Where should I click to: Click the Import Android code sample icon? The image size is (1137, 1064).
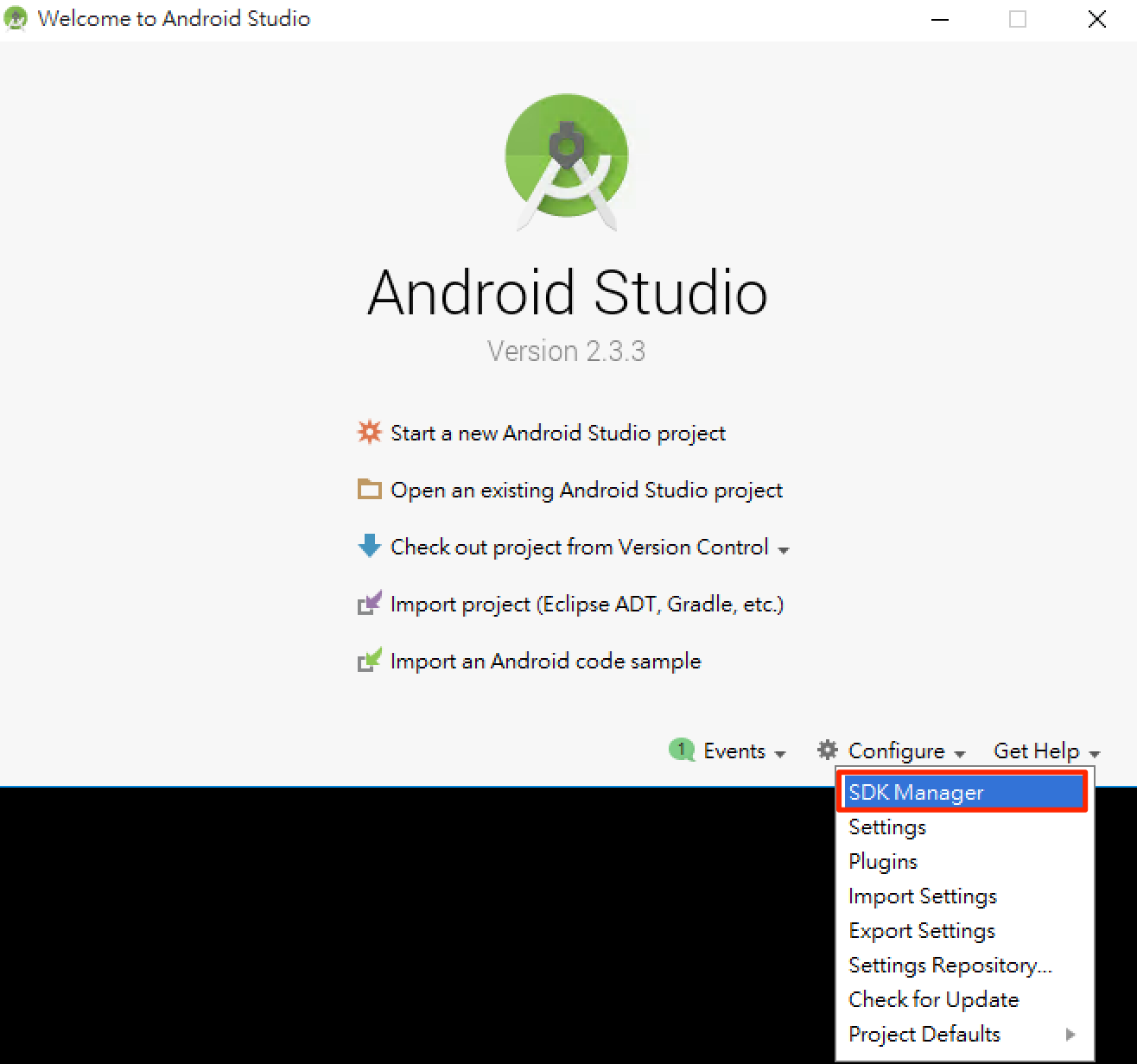369,660
